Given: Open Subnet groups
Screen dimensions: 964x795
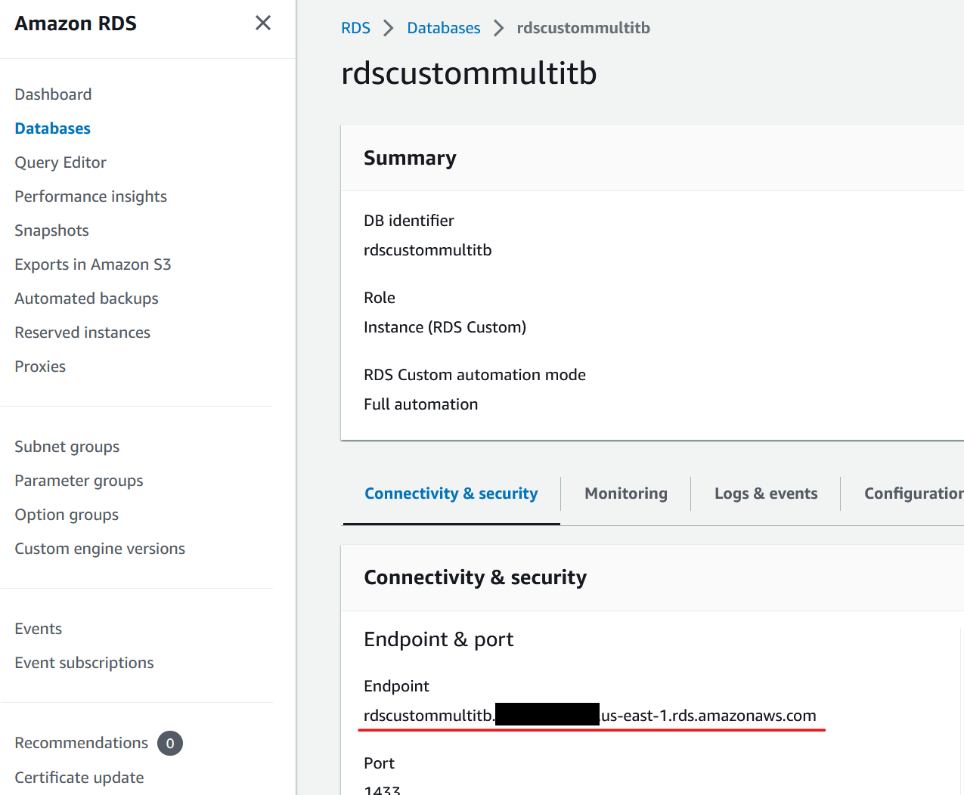Looking at the screenshot, I should [x=67, y=447].
